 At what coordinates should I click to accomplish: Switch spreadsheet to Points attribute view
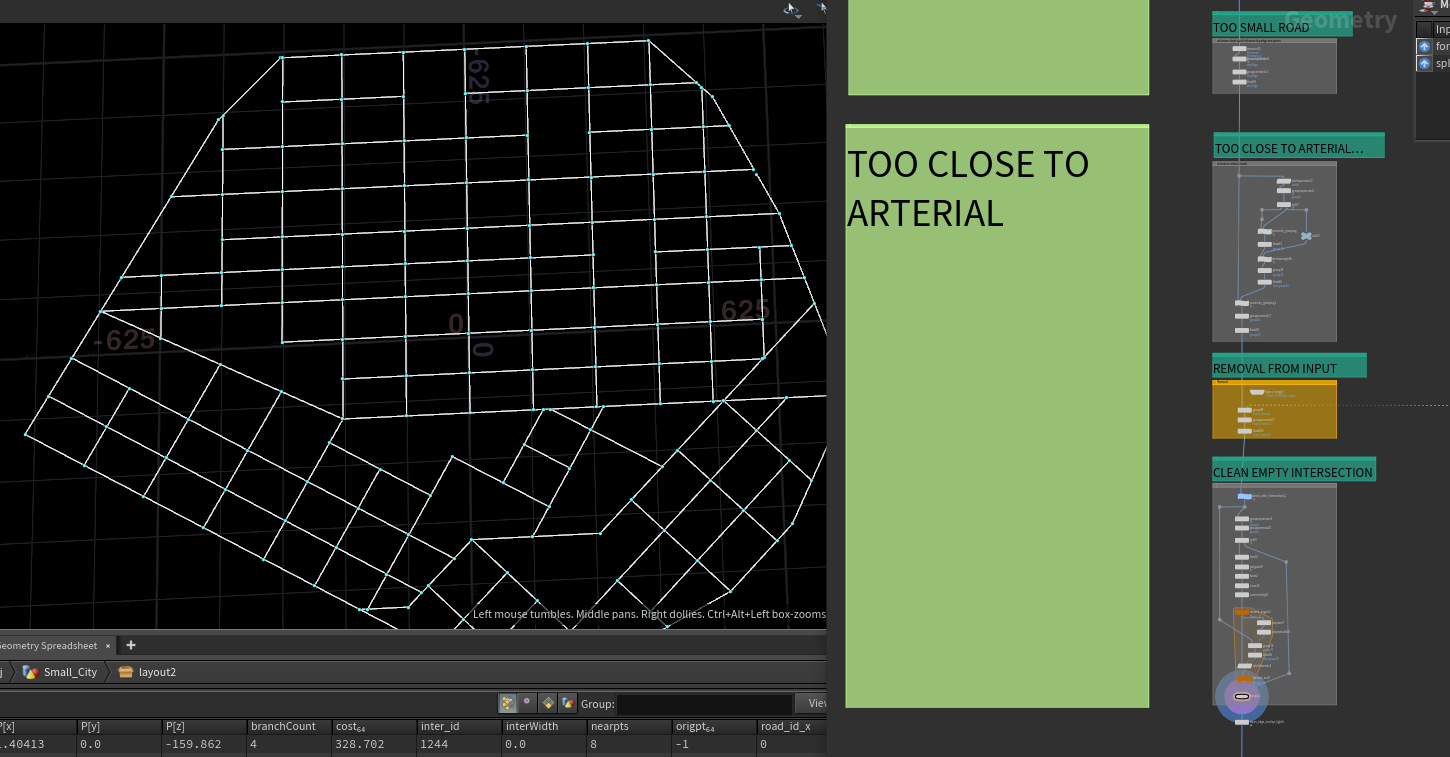point(507,703)
